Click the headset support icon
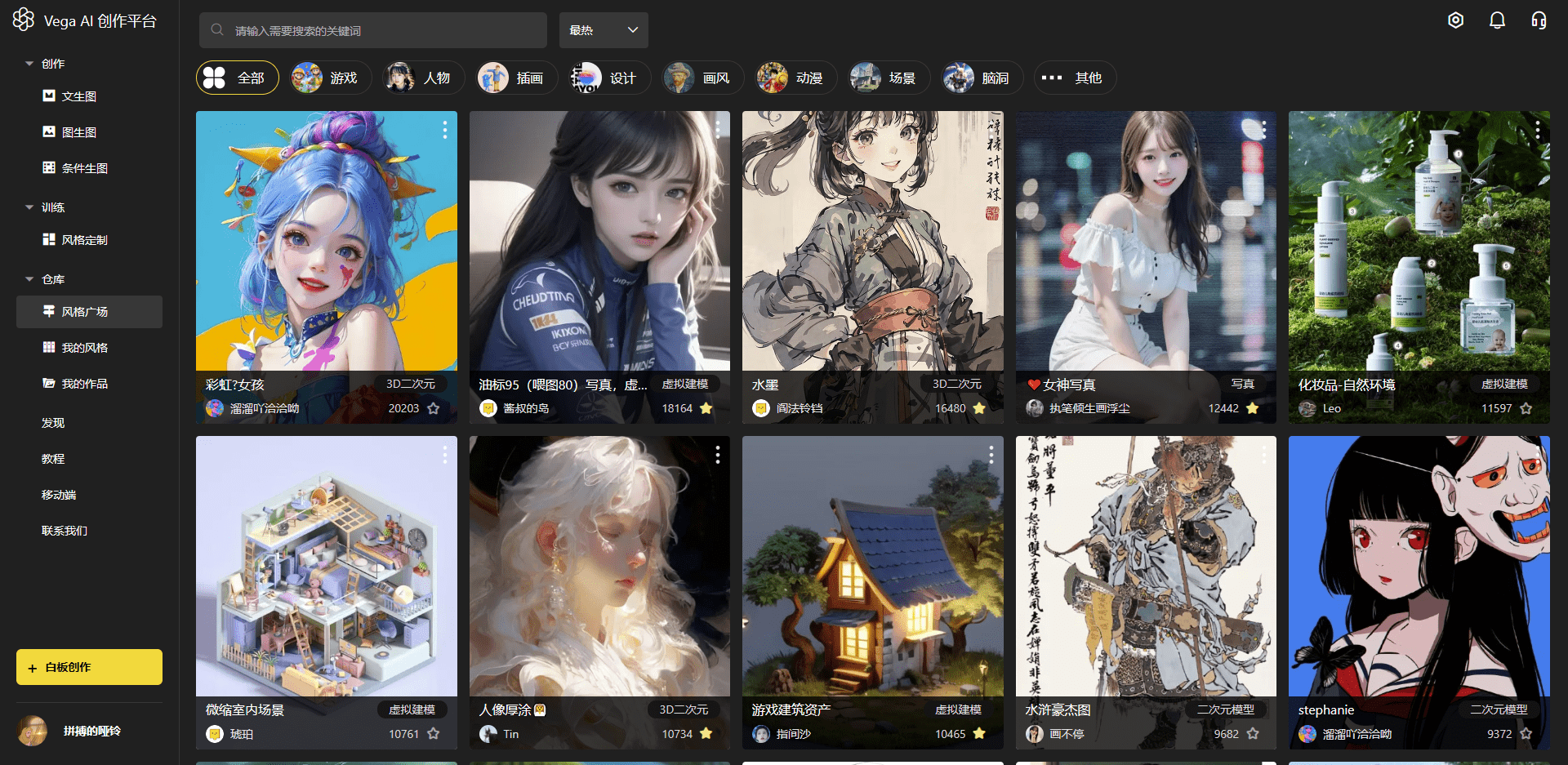 [1539, 20]
